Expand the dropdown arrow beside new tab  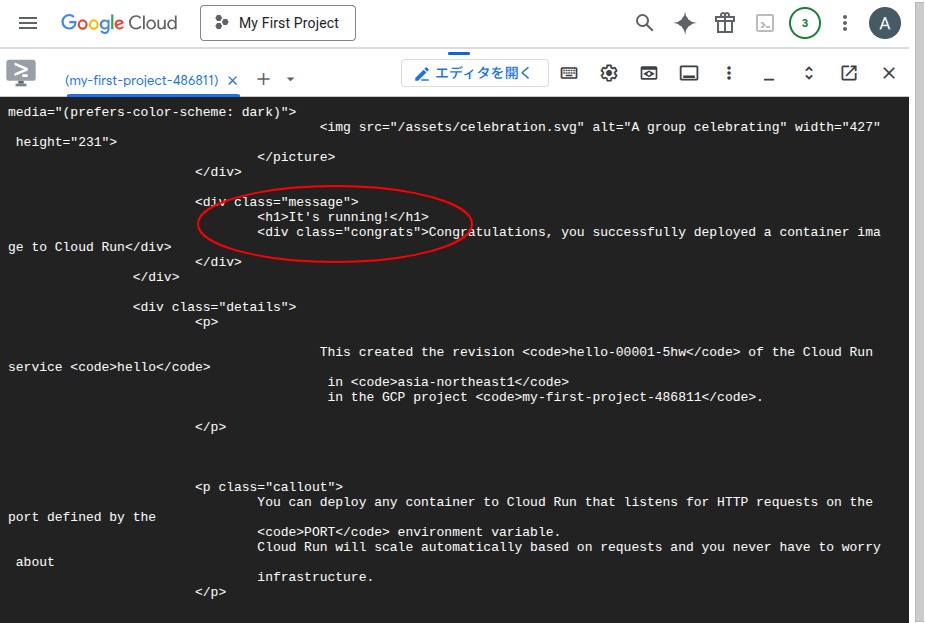tap(290, 79)
